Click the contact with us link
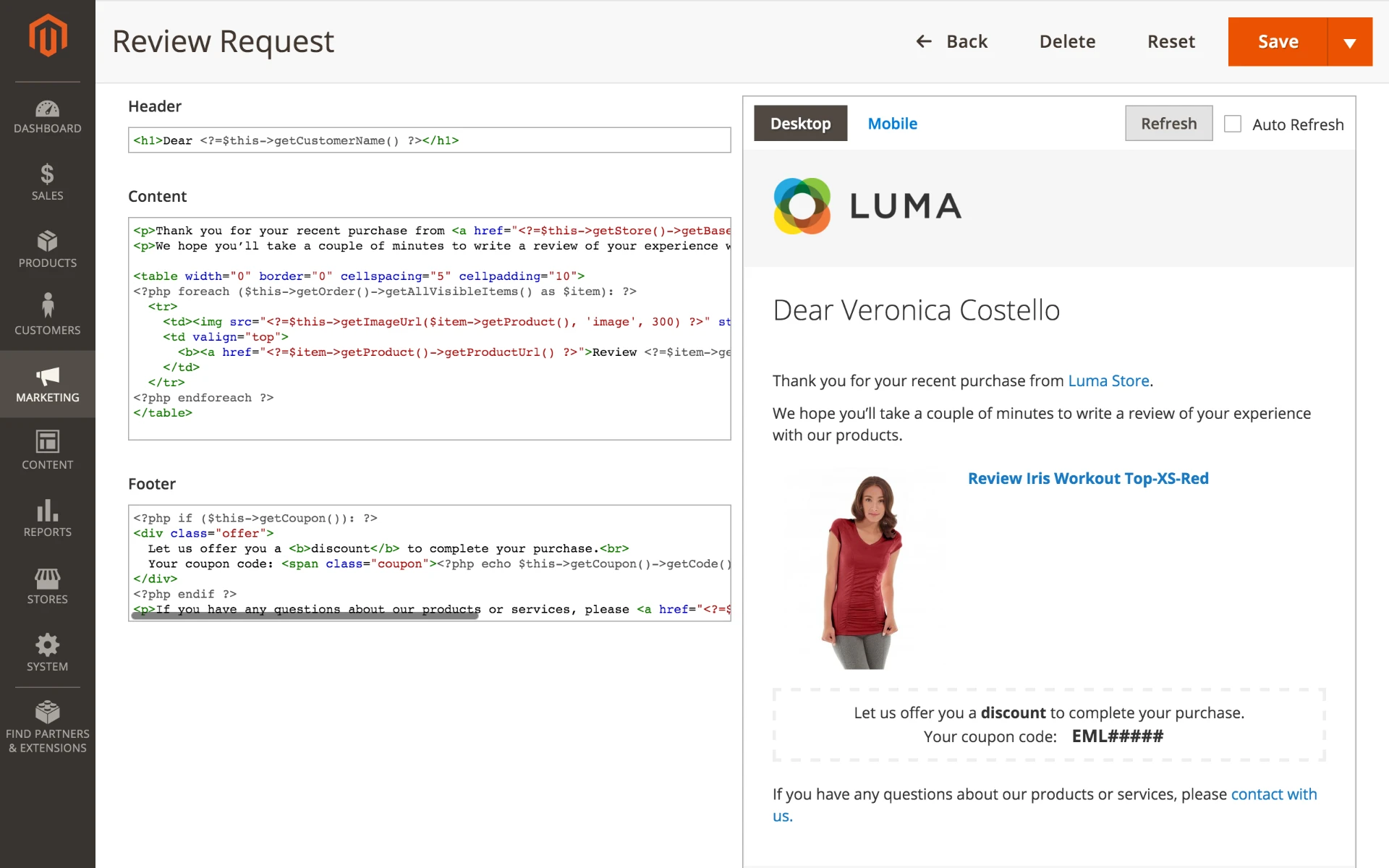Screen dimensions: 1389x868 click(x=1274, y=793)
